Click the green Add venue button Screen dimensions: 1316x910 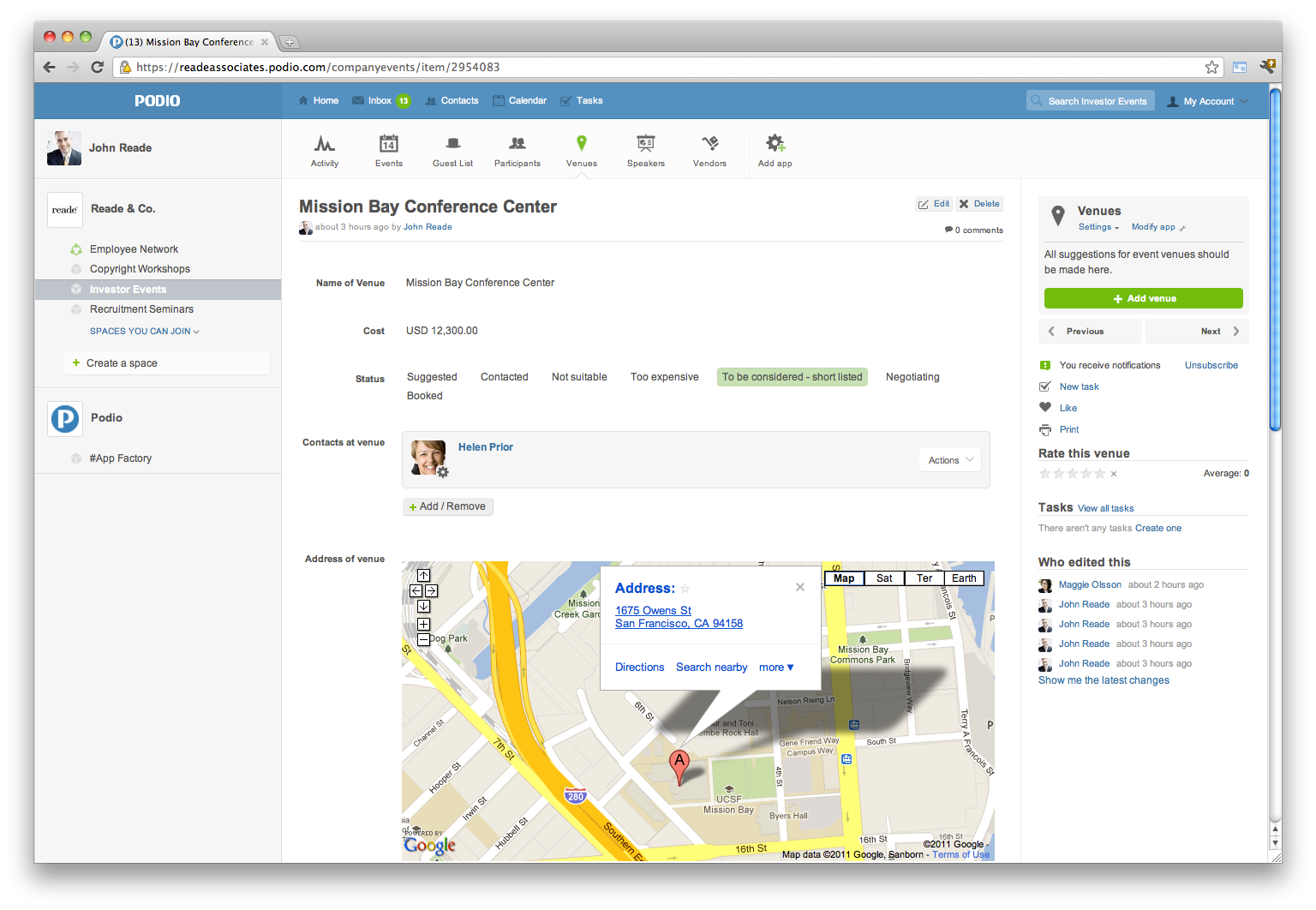(x=1143, y=298)
